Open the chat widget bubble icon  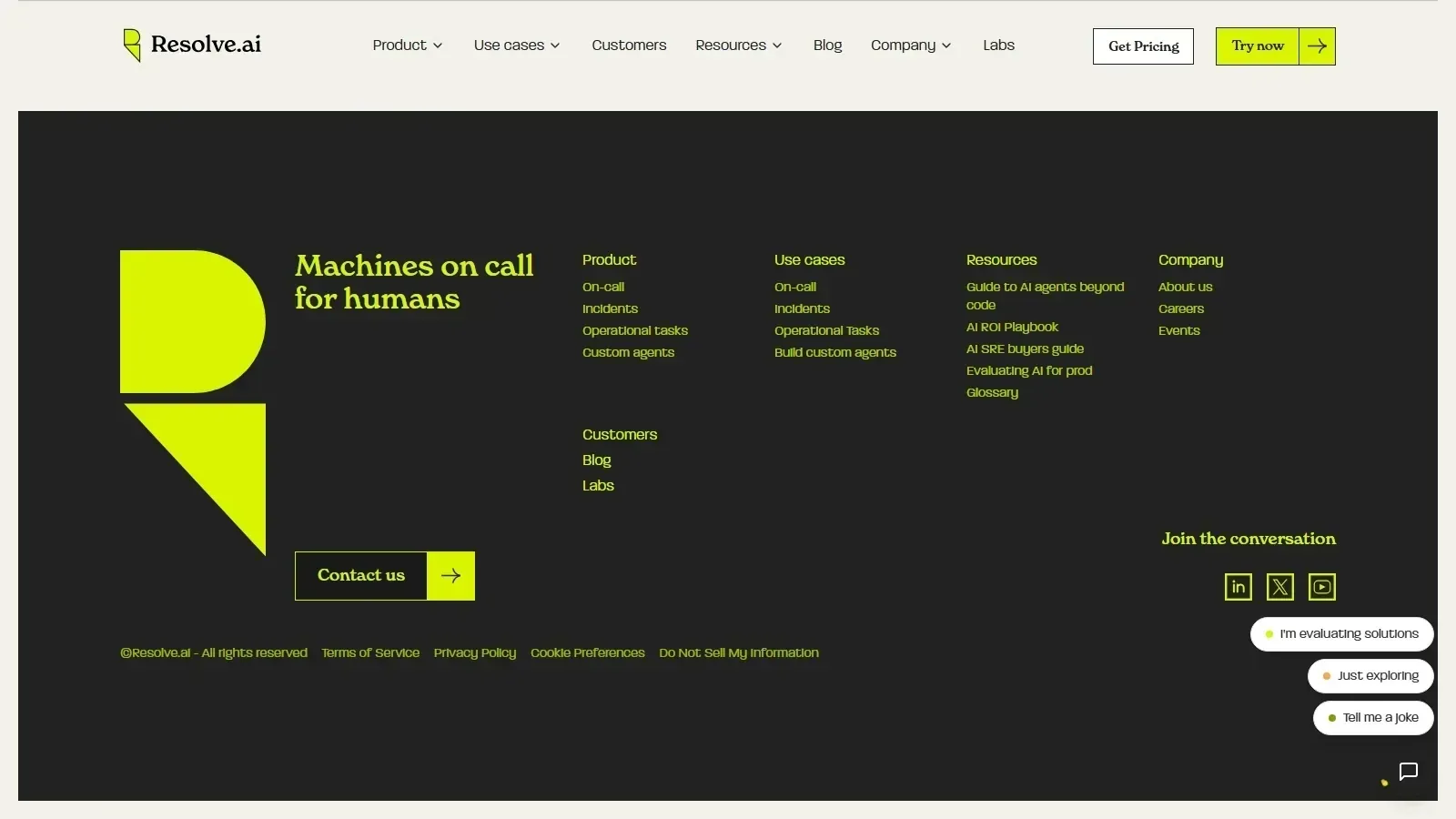(1409, 772)
